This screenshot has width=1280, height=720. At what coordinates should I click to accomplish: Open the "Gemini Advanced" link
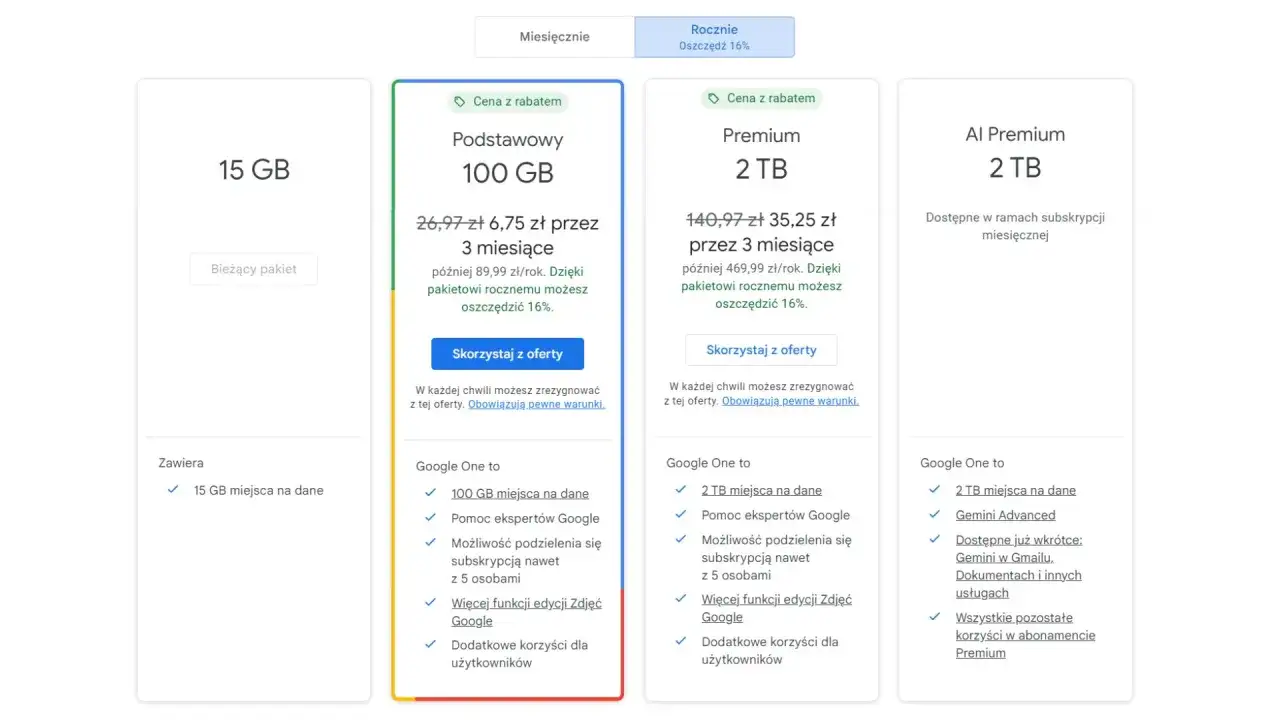pos(1005,515)
